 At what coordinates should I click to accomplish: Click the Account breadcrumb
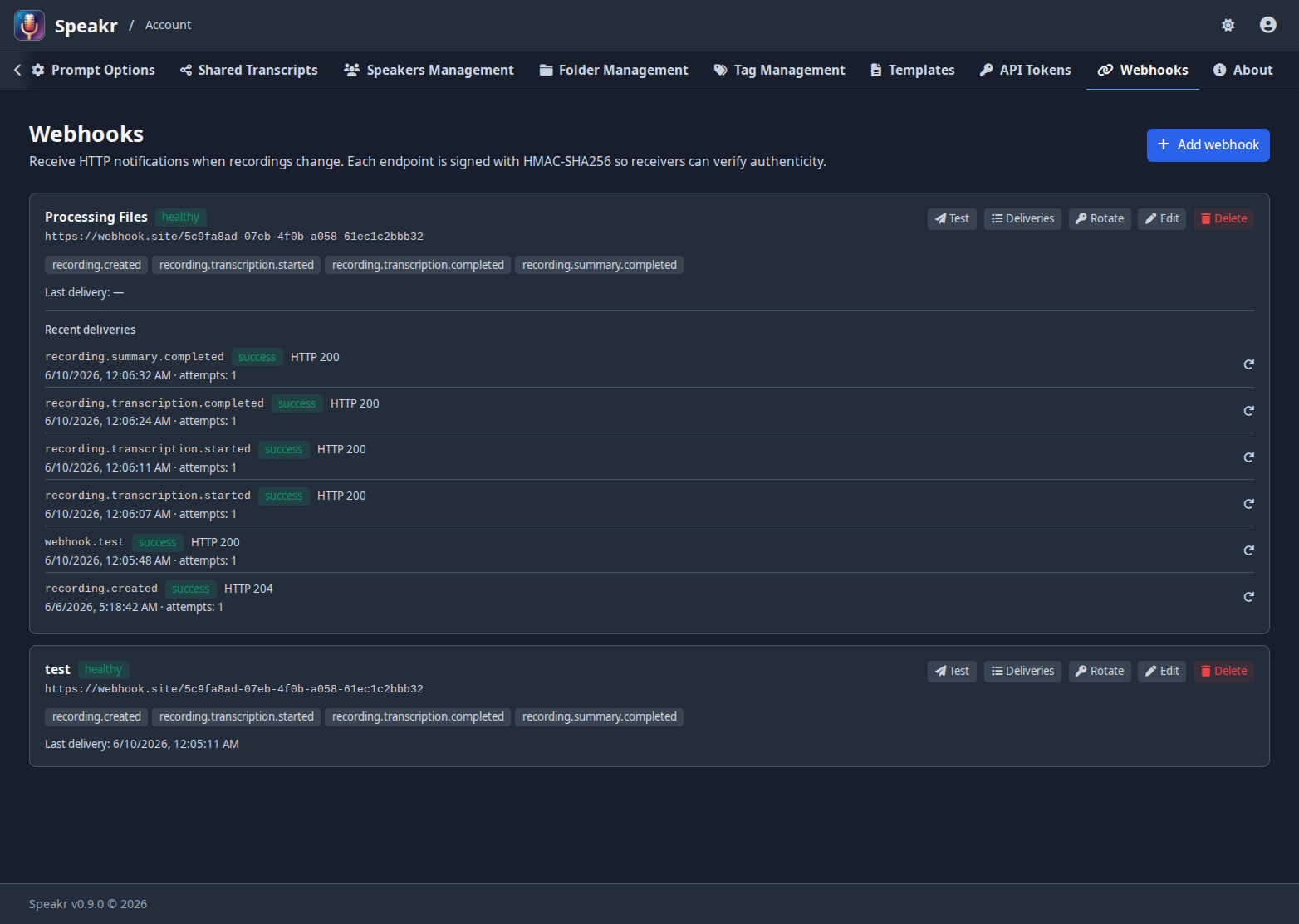(x=168, y=25)
